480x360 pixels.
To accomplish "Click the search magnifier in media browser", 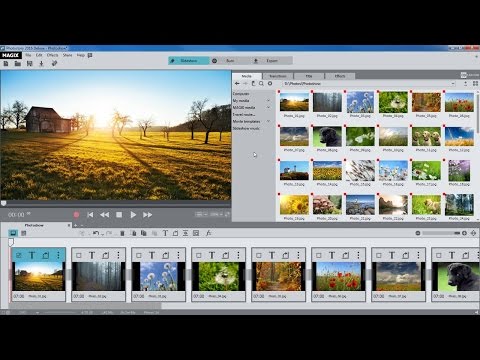I will click(261, 84).
